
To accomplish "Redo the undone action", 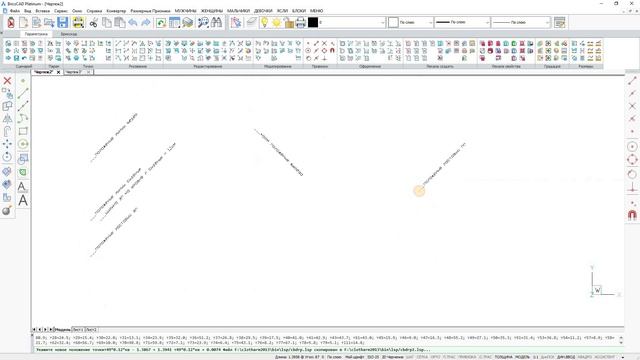I will point(146,22).
